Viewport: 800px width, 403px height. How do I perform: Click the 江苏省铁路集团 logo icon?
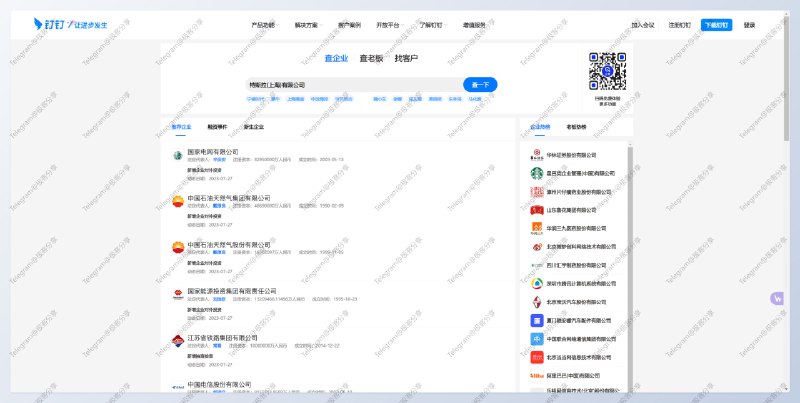(x=178, y=341)
